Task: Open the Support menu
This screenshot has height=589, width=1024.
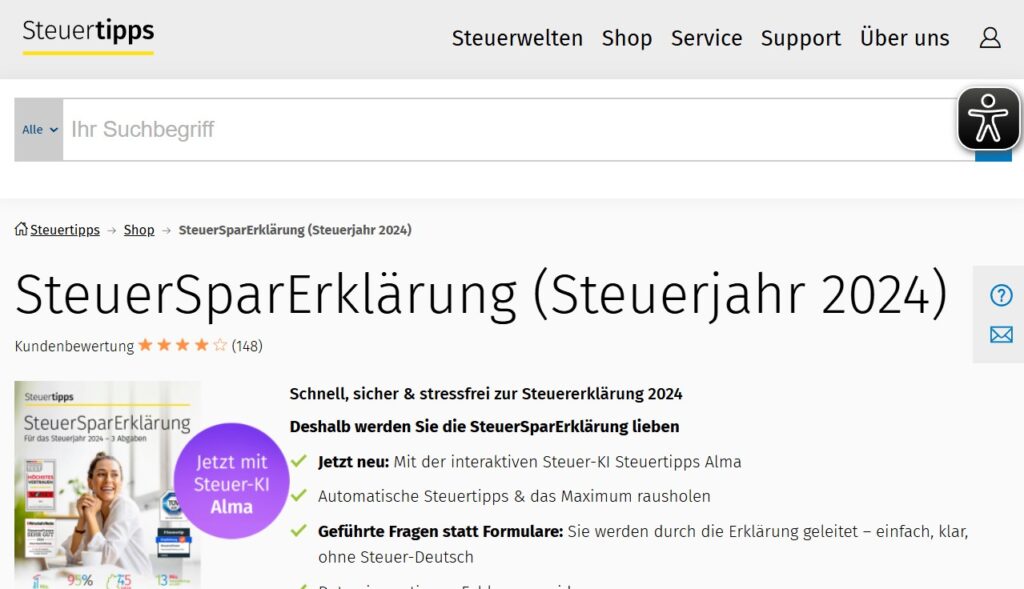Action: pyautogui.click(x=800, y=38)
